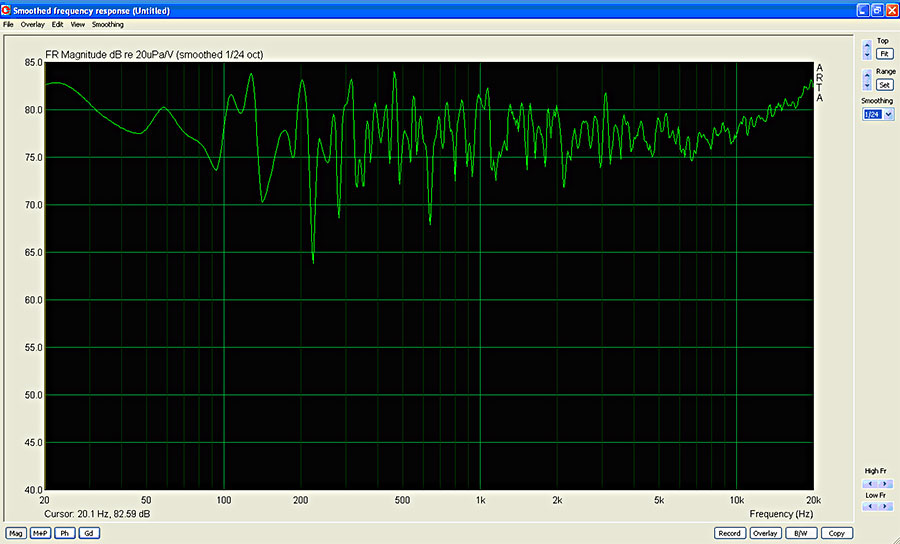The image size is (900, 544).
Task: Click the 60.0 dB axis label
Action: click(33, 300)
